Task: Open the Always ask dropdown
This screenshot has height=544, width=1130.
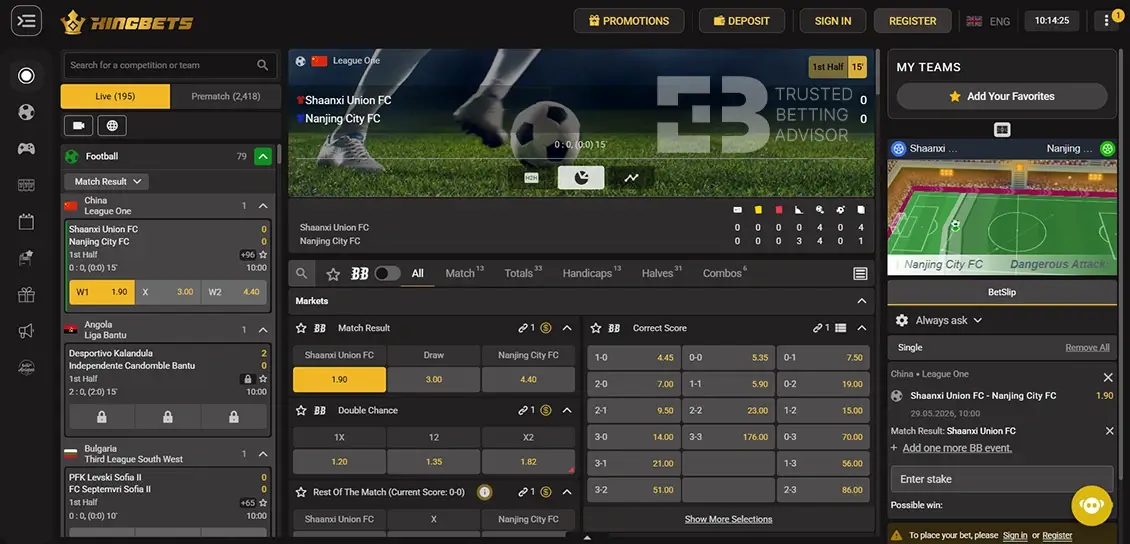Action: pos(948,320)
